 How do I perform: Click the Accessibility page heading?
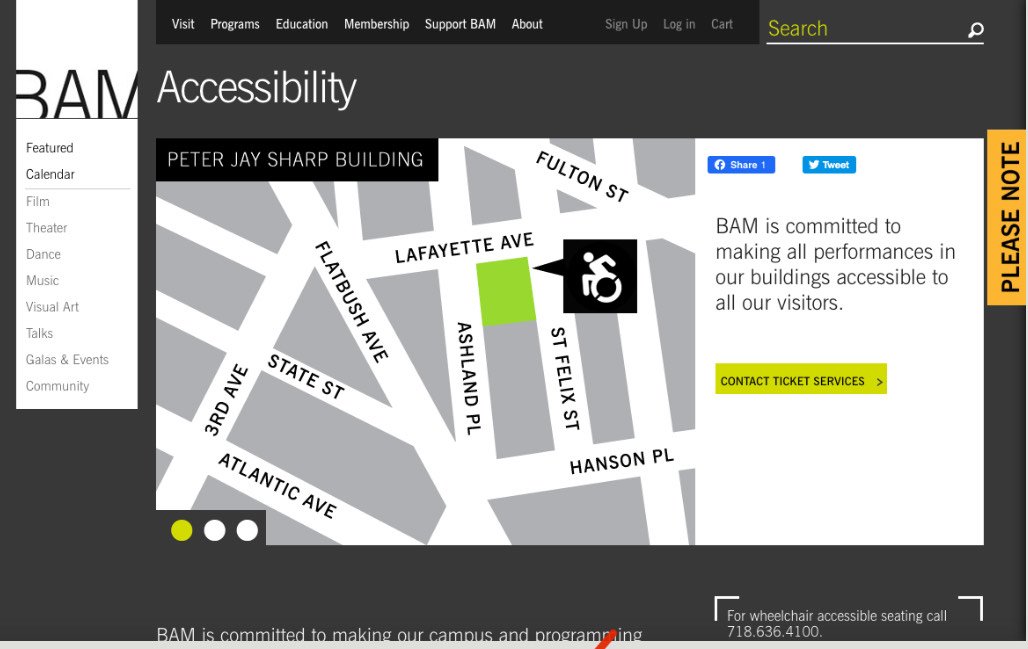pos(257,88)
